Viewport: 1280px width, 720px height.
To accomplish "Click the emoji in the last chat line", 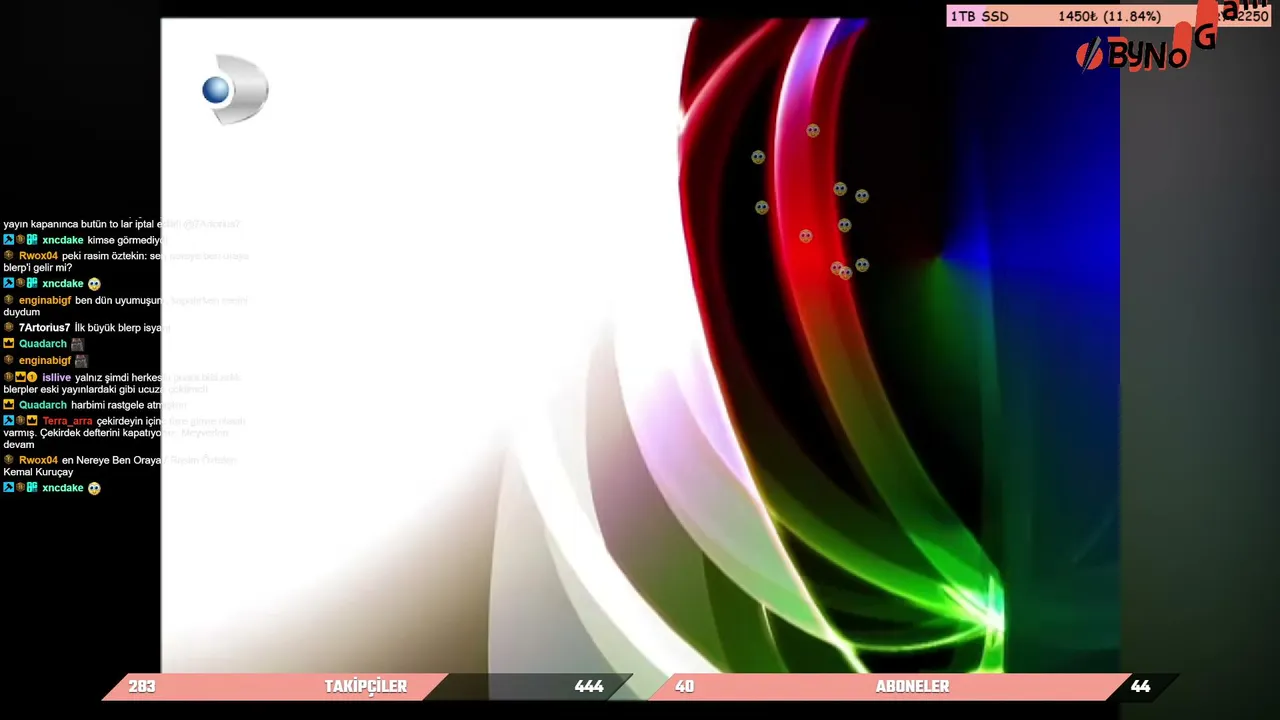I will coord(94,488).
